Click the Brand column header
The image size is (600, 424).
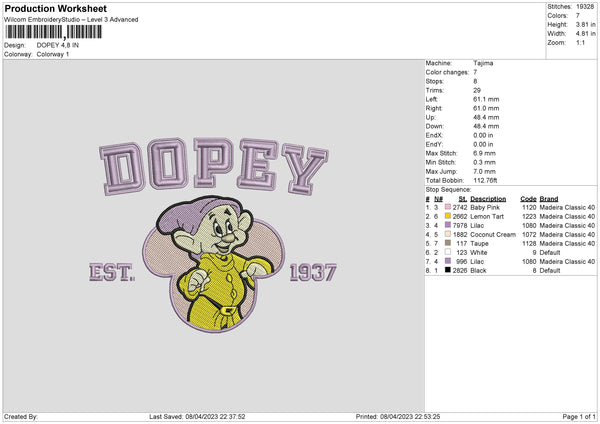(x=549, y=199)
